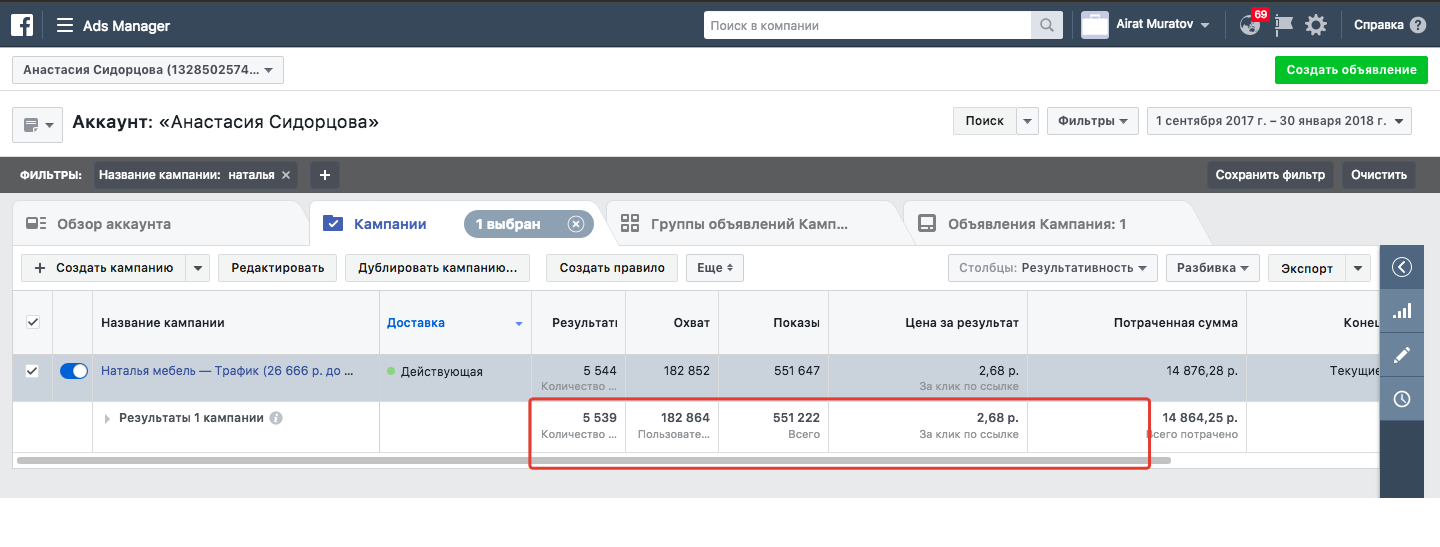Switch to the Обзор аккаунта tab
Image resolution: width=1440 pixels, height=547 pixels.
tap(112, 224)
